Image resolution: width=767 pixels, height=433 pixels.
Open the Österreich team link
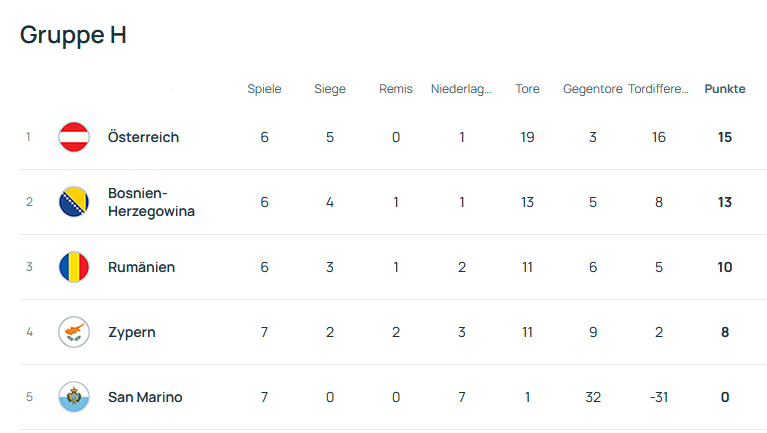[x=143, y=137]
